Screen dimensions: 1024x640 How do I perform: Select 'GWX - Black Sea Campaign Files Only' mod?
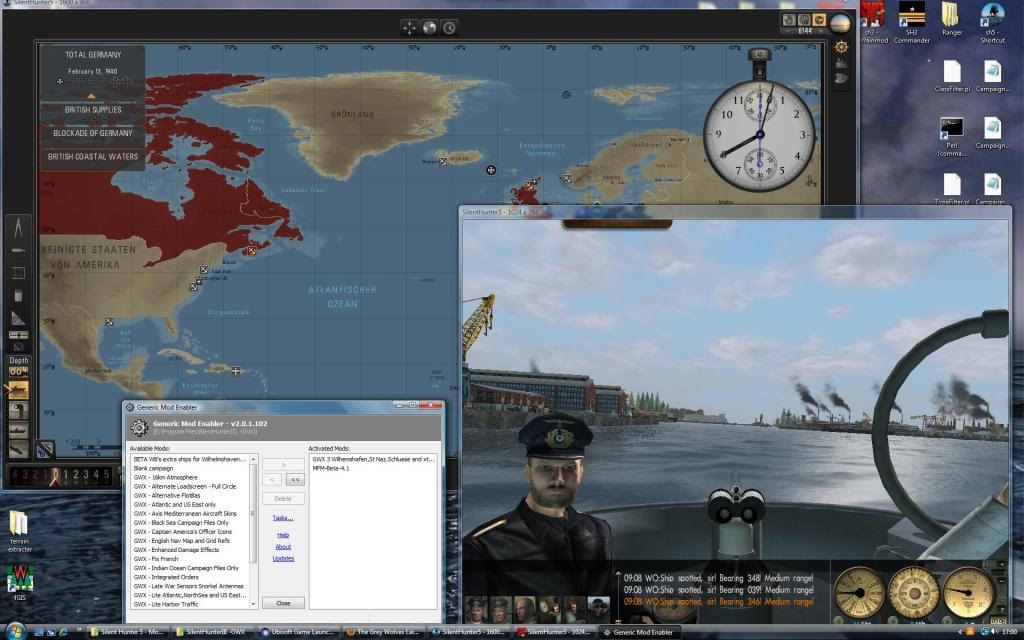[181, 523]
